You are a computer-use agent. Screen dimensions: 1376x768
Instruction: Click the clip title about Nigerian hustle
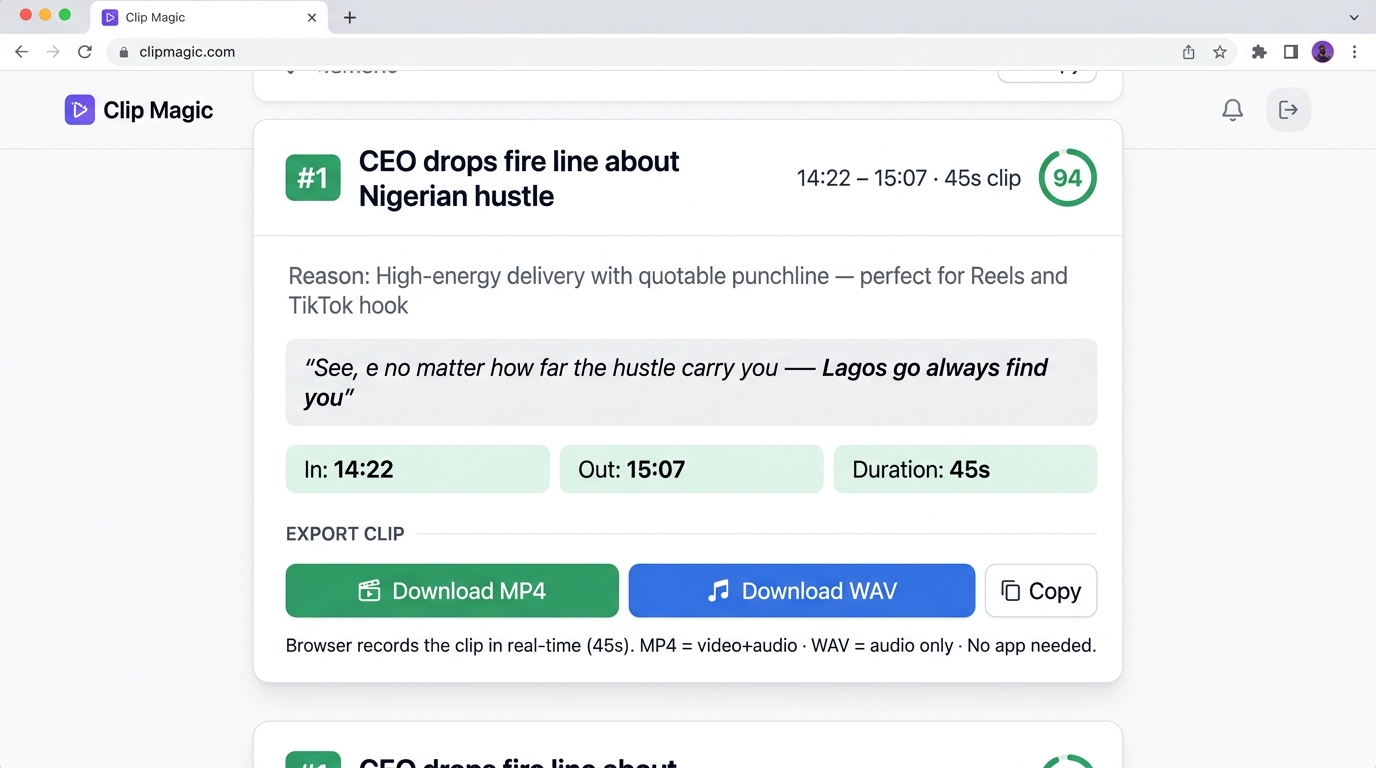(519, 178)
